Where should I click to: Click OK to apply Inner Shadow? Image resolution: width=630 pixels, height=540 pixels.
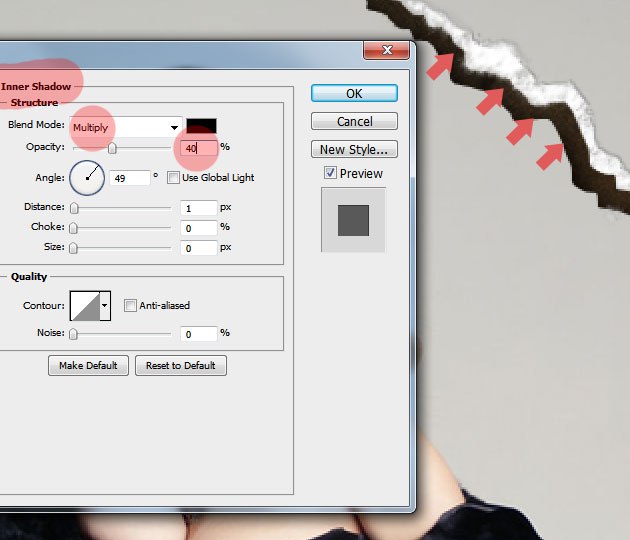(354, 93)
